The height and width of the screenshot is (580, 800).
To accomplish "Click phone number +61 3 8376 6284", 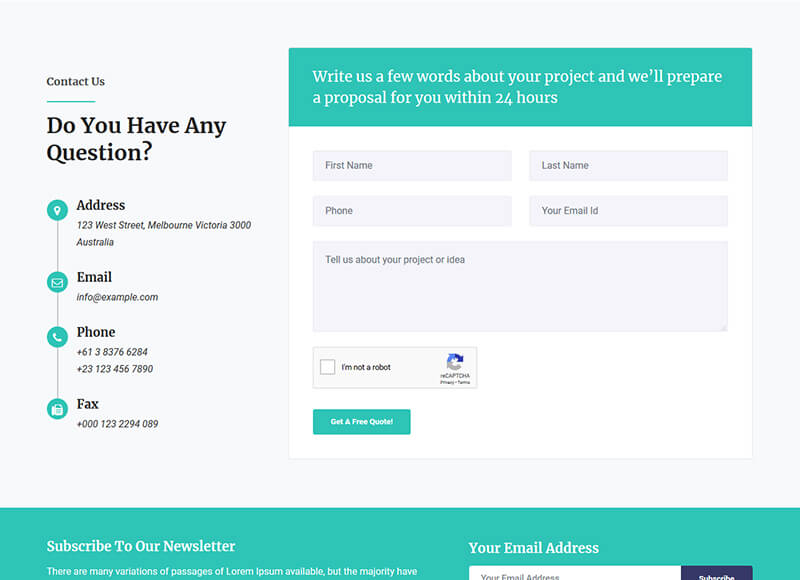I will (112, 352).
